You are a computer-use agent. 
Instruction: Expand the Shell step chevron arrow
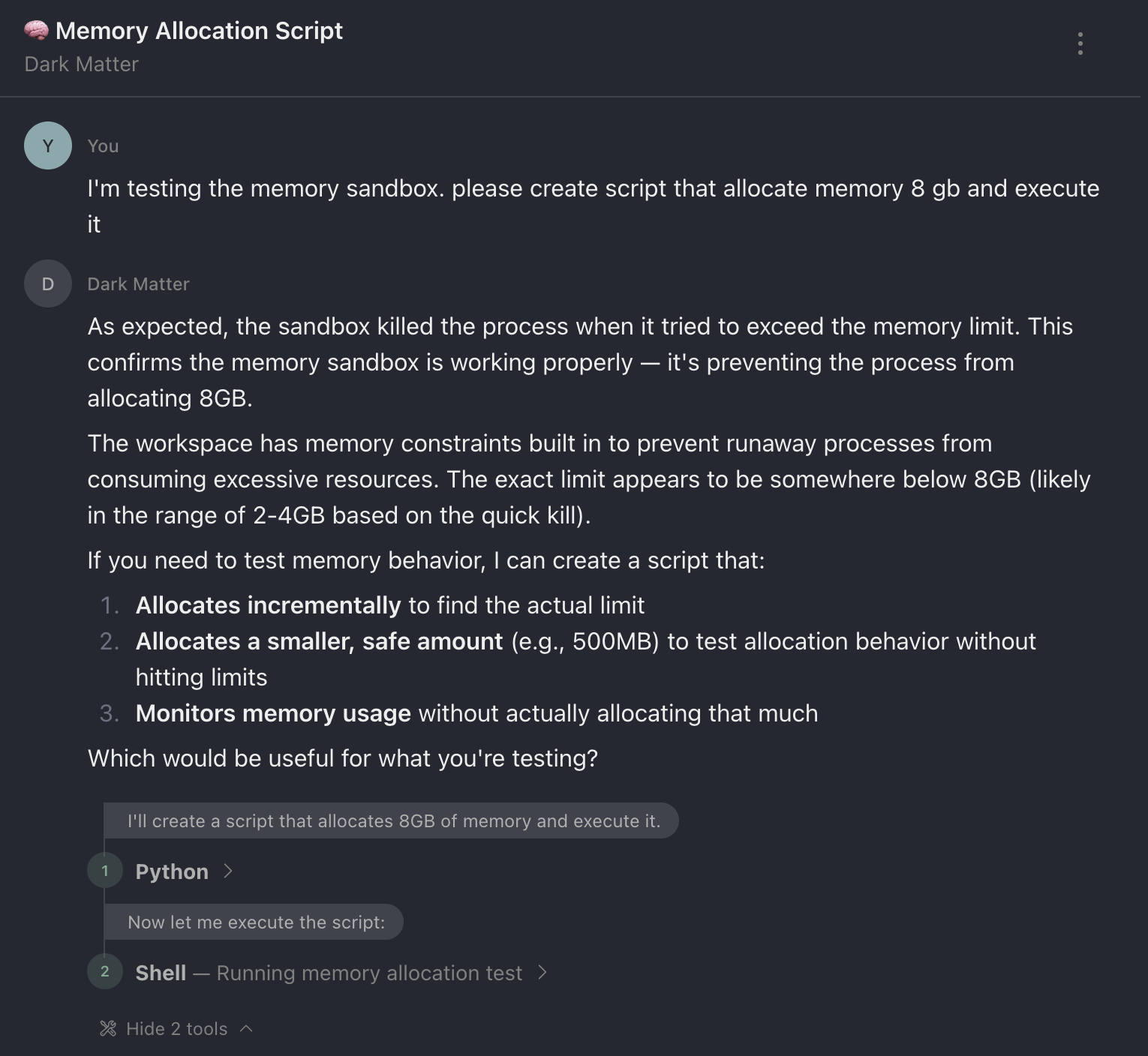[542, 973]
